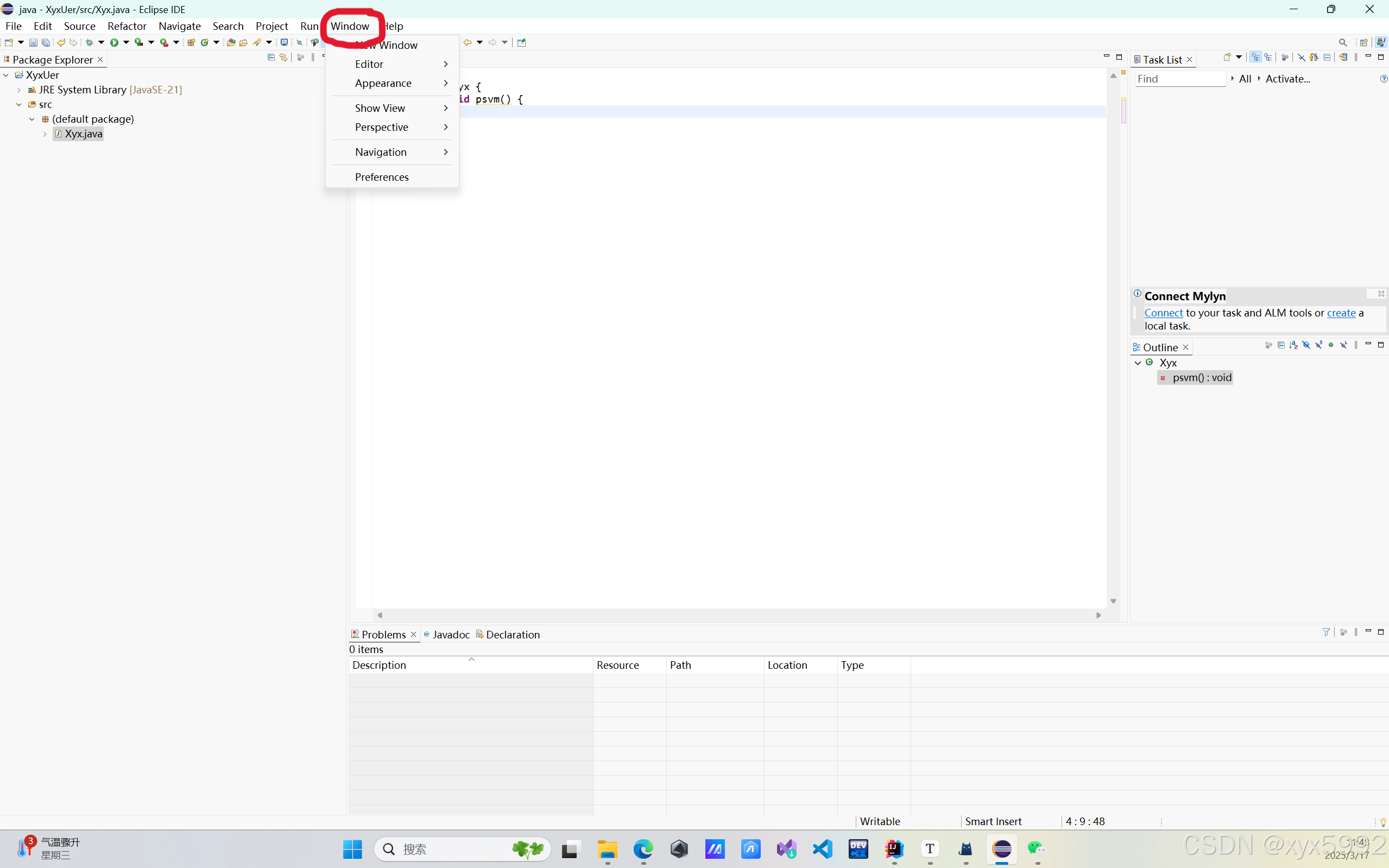
Task: Collapse the src folder tree node
Action: [x=19, y=104]
